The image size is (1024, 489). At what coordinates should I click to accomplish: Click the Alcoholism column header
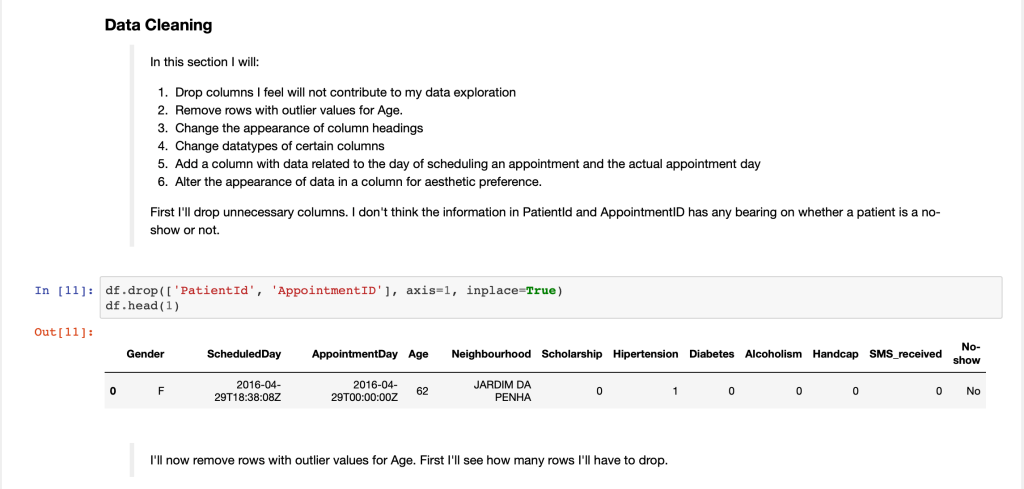click(x=774, y=354)
